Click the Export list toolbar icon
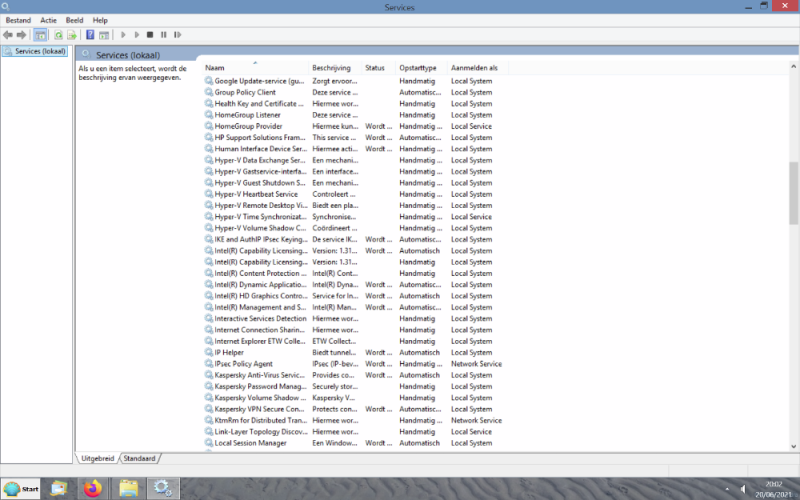The height and width of the screenshot is (500, 800). pos(71,35)
